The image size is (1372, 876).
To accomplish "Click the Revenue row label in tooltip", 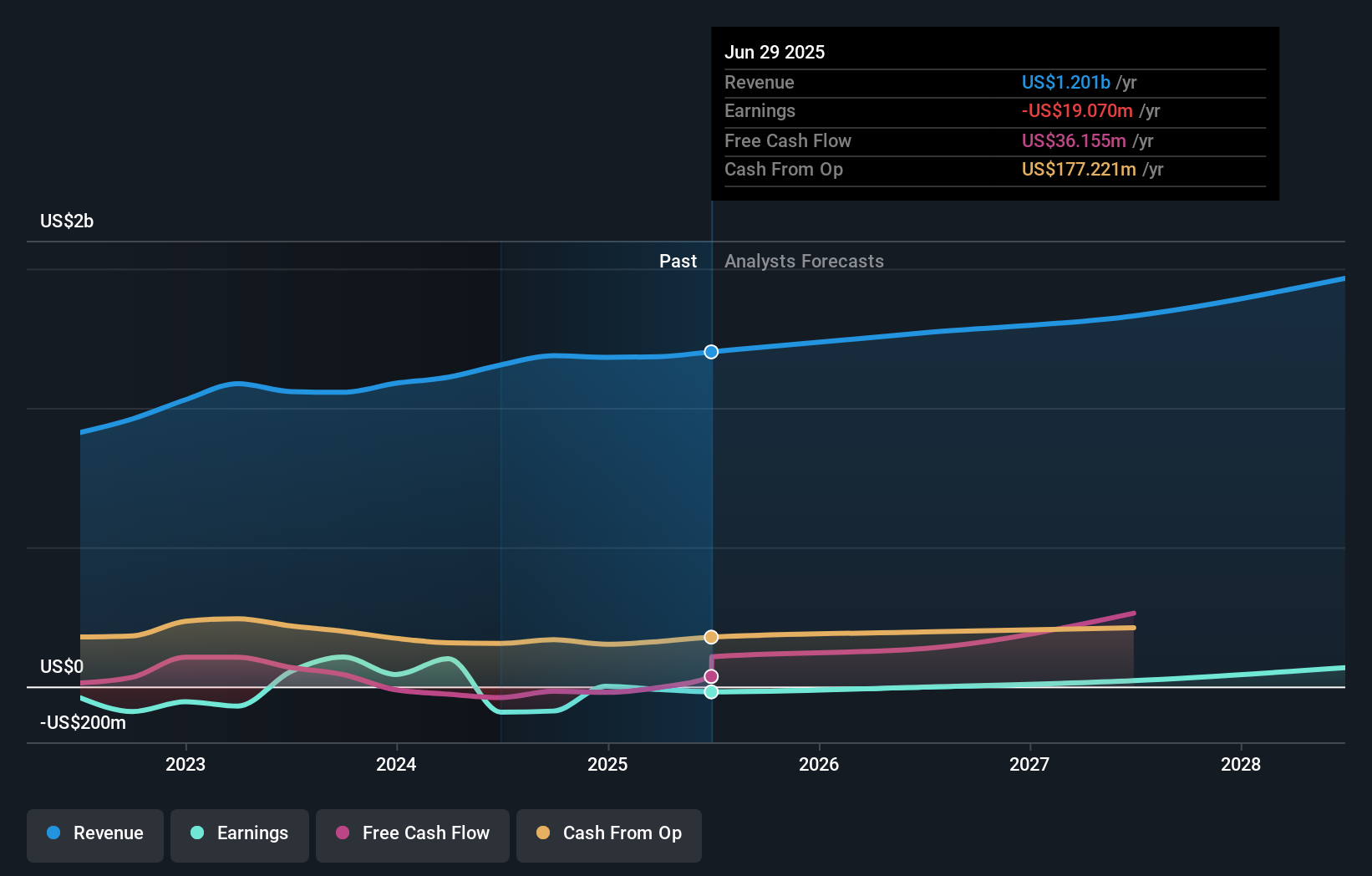I will point(760,82).
